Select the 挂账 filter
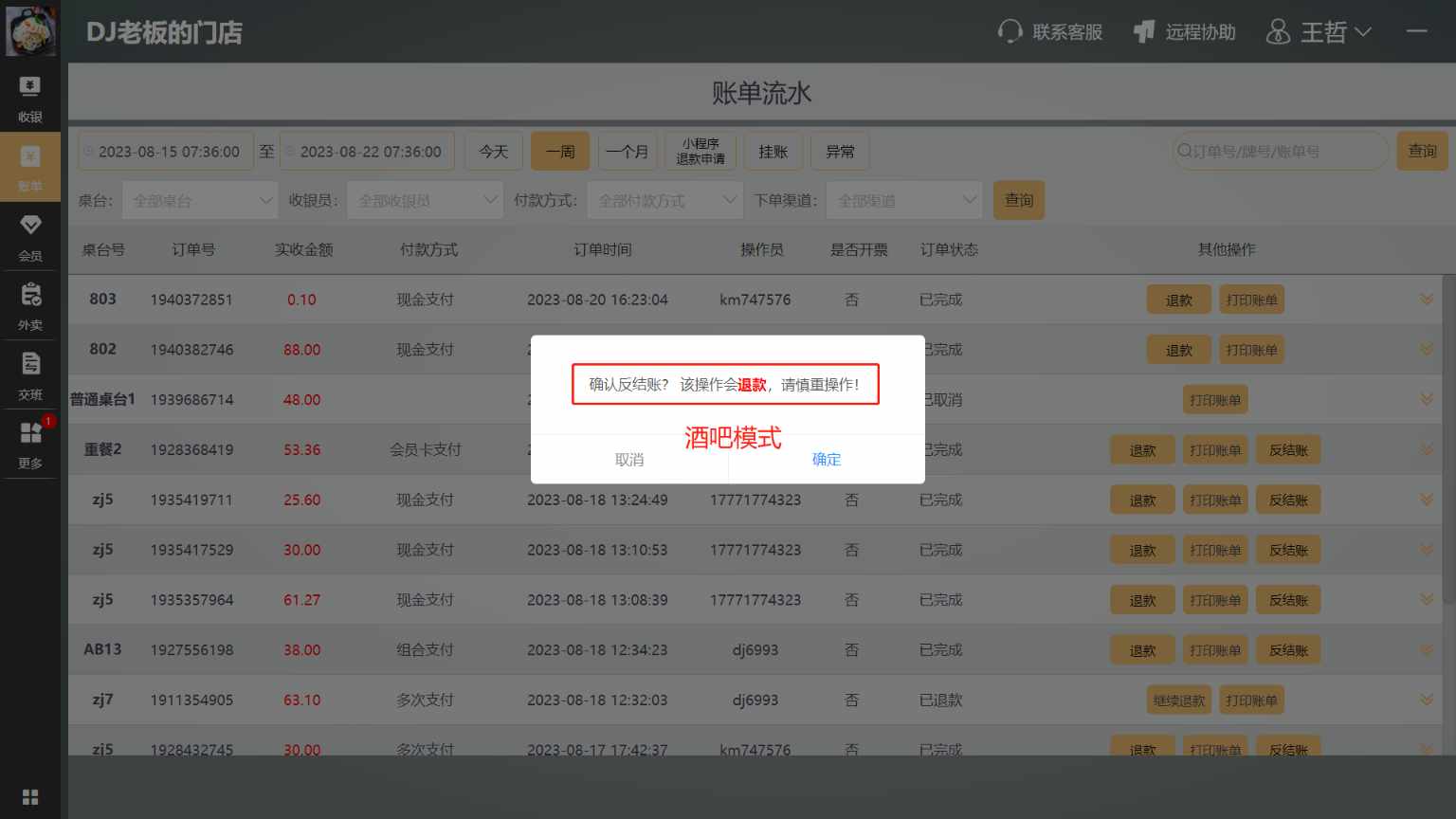This screenshot has width=1456, height=819. 773,152
